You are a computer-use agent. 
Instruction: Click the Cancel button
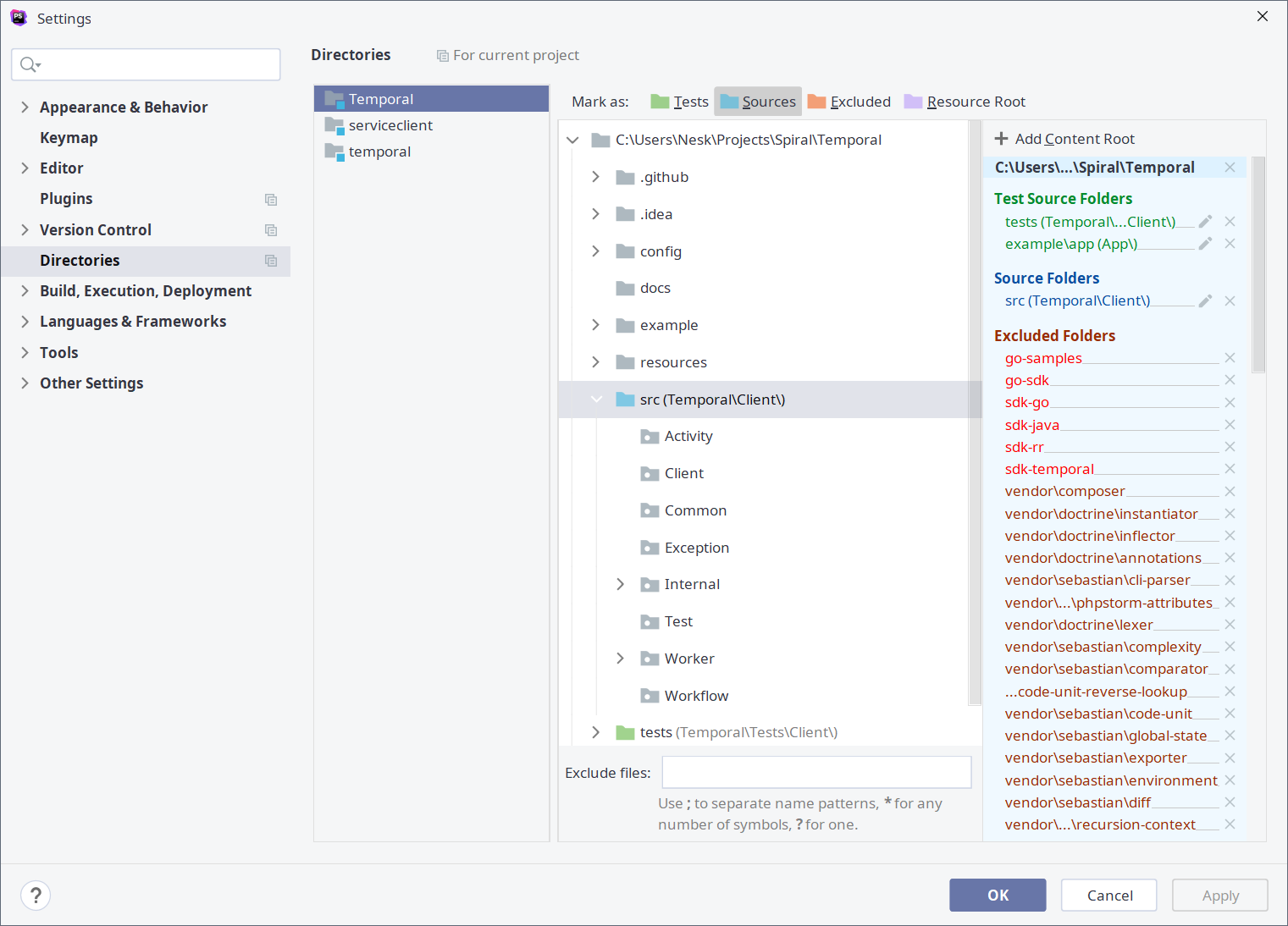1109,896
